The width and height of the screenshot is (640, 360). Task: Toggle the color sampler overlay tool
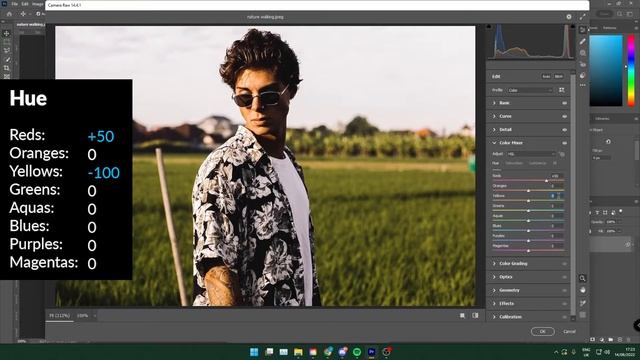582,303
